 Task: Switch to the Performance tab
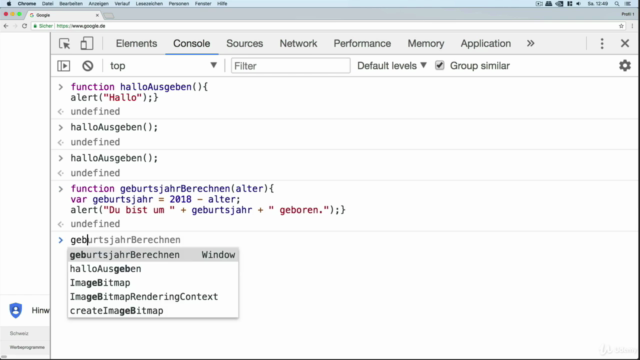[x=362, y=43]
